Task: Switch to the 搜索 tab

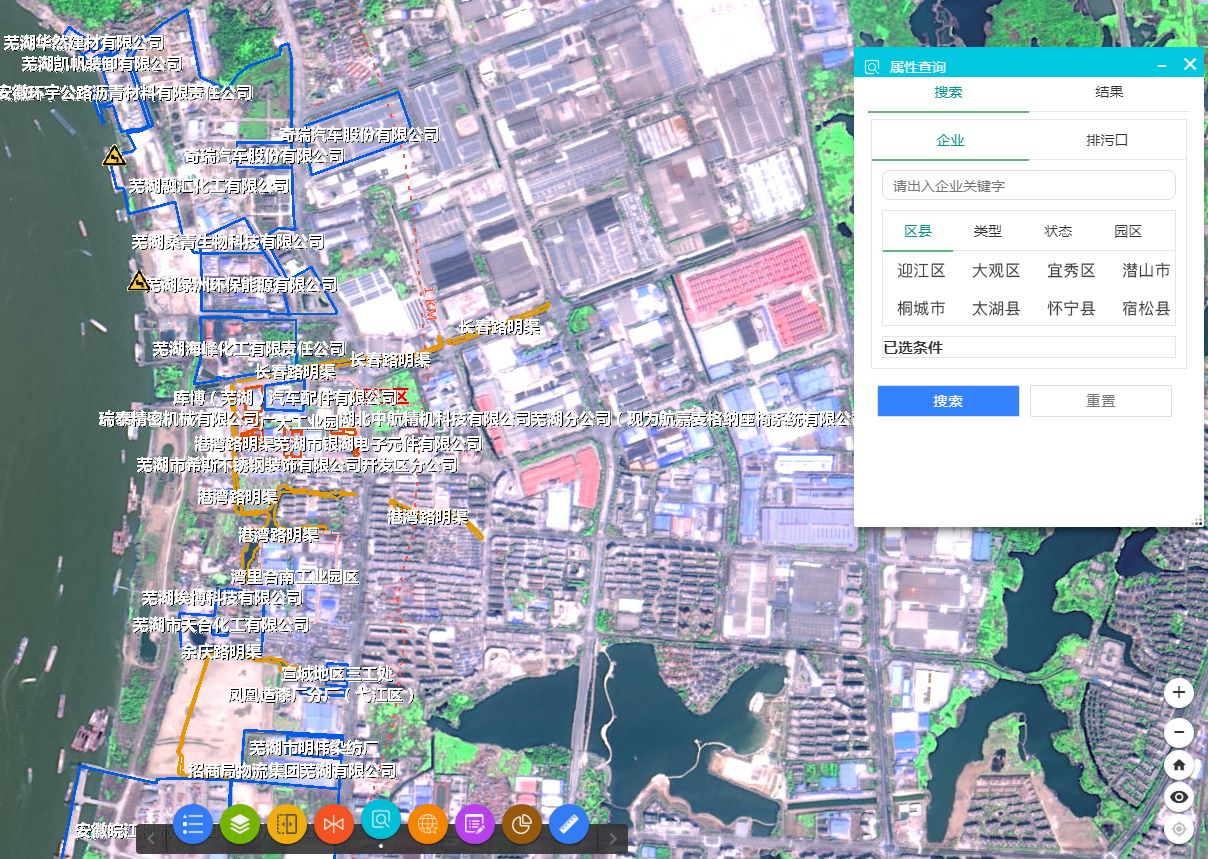Action: (x=948, y=92)
